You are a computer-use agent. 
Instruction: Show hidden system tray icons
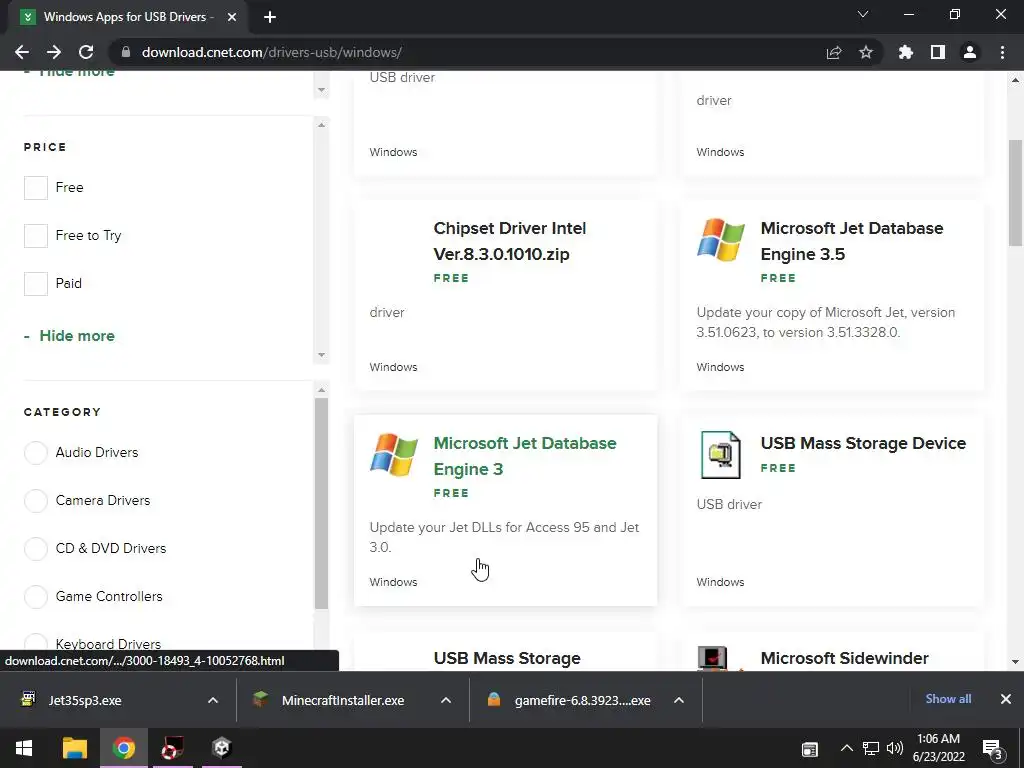click(846, 748)
